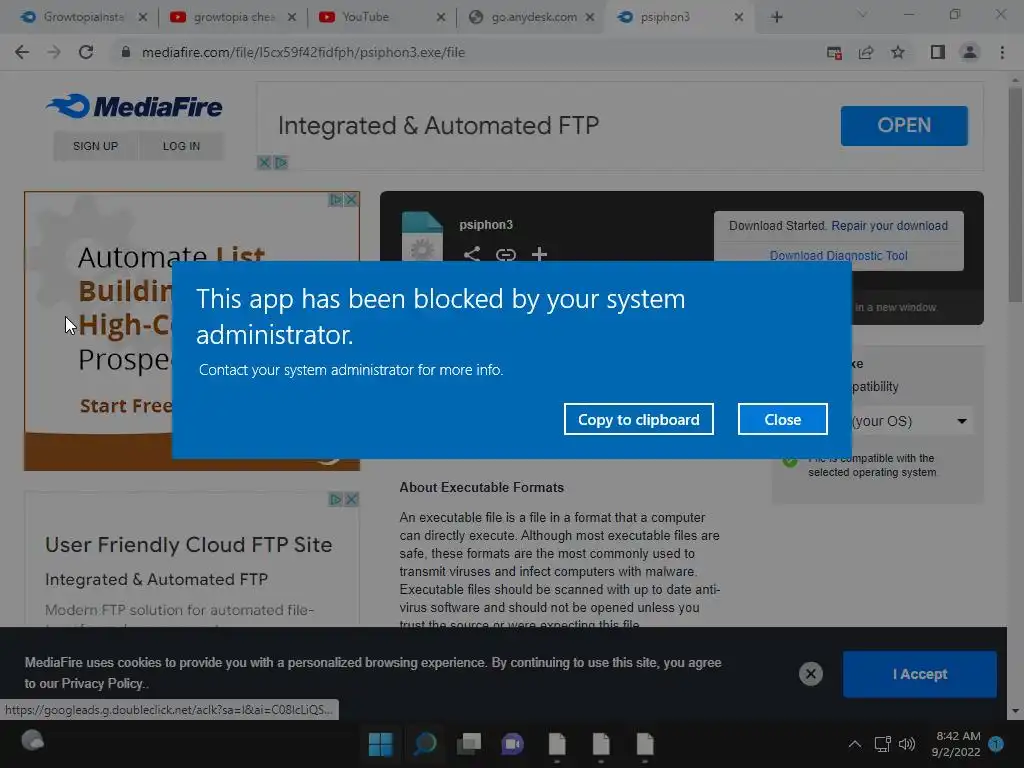Click the psiphon3 file type icon
Screen dimensions: 1024x768
[422, 237]
